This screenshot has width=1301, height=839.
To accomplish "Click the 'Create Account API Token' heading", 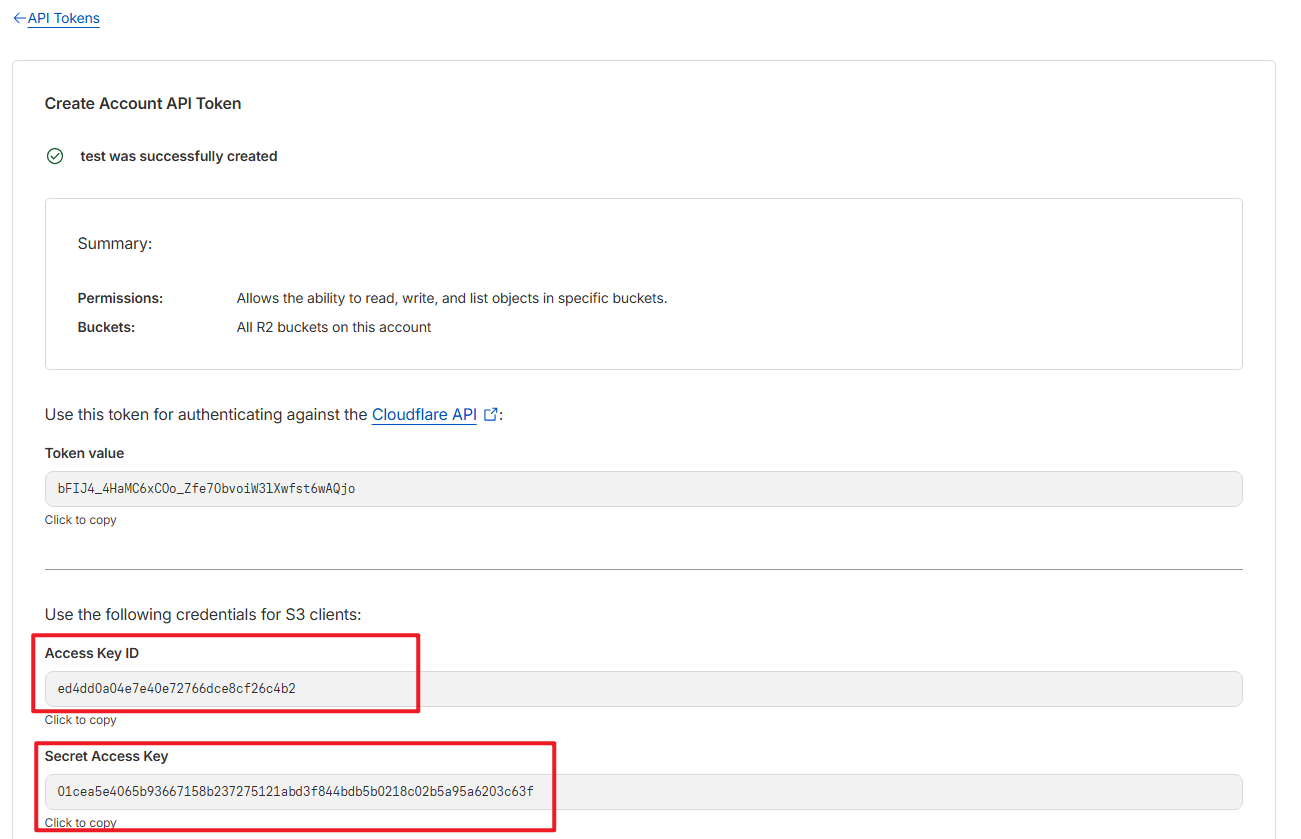I will click(x=143, y=103).
